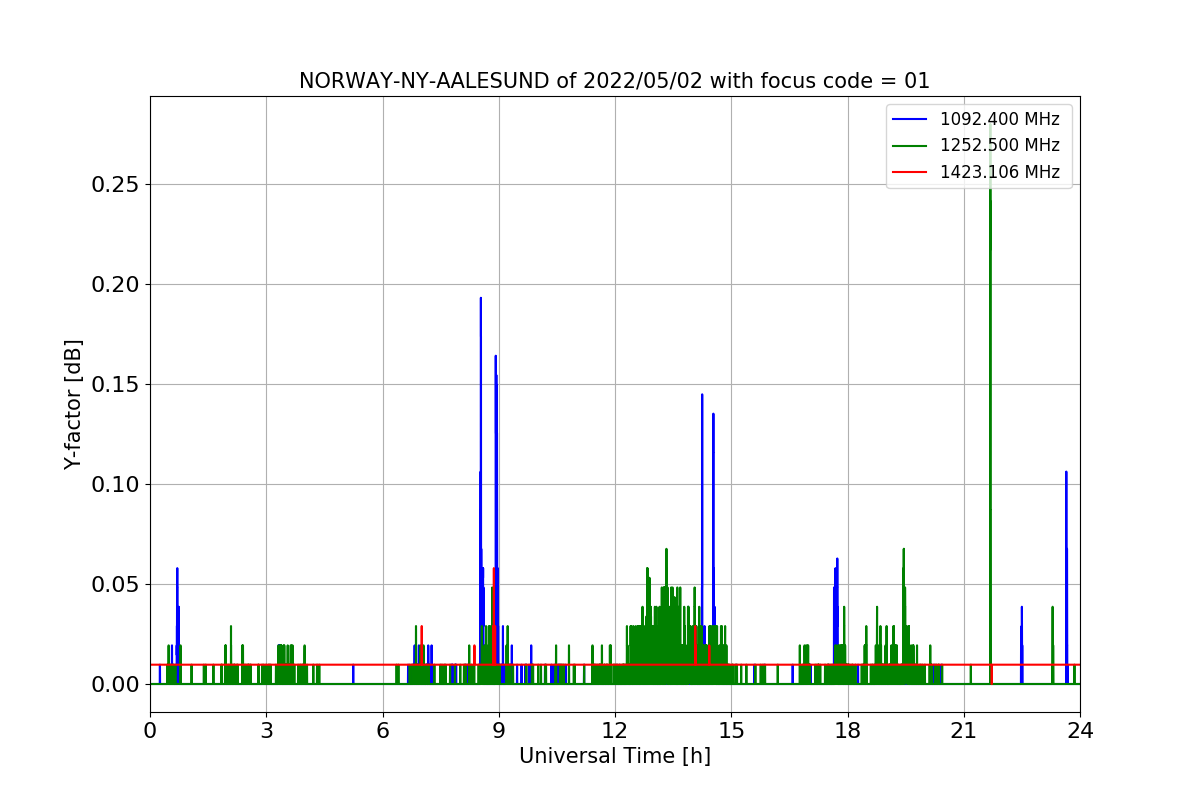1200x800 pixels.
Task: Click the x-axis tick label 21
Action: 964,731
